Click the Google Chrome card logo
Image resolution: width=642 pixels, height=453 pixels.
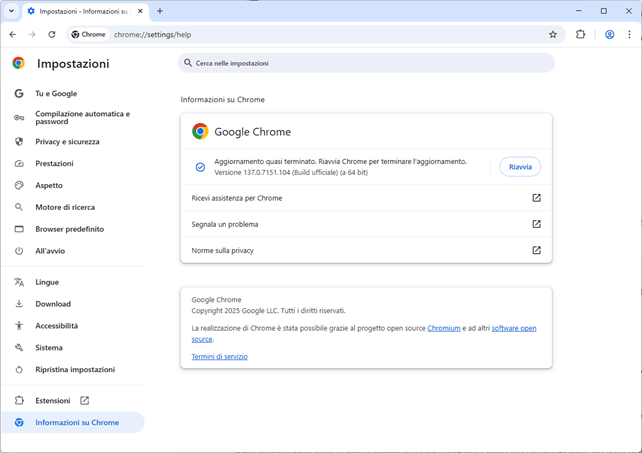point(200,131)
